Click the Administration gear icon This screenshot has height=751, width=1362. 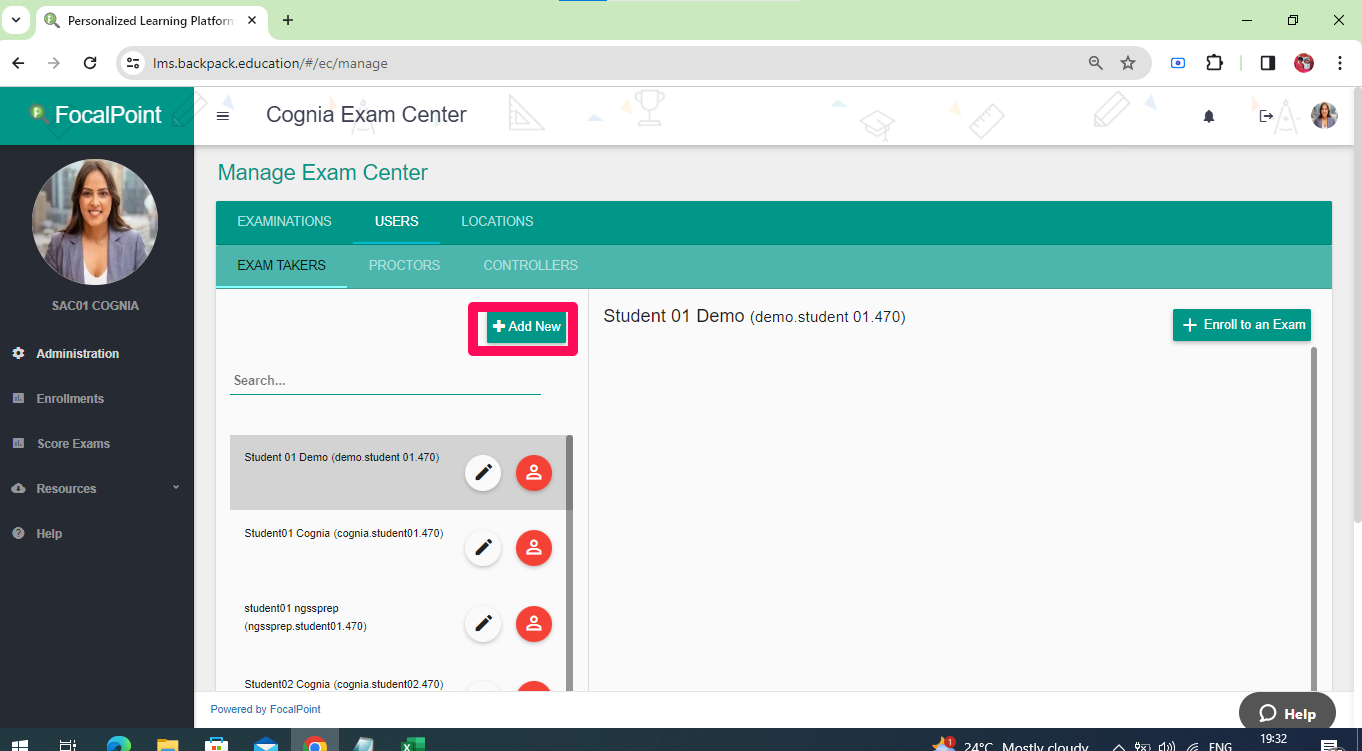[x=18, y=353]
